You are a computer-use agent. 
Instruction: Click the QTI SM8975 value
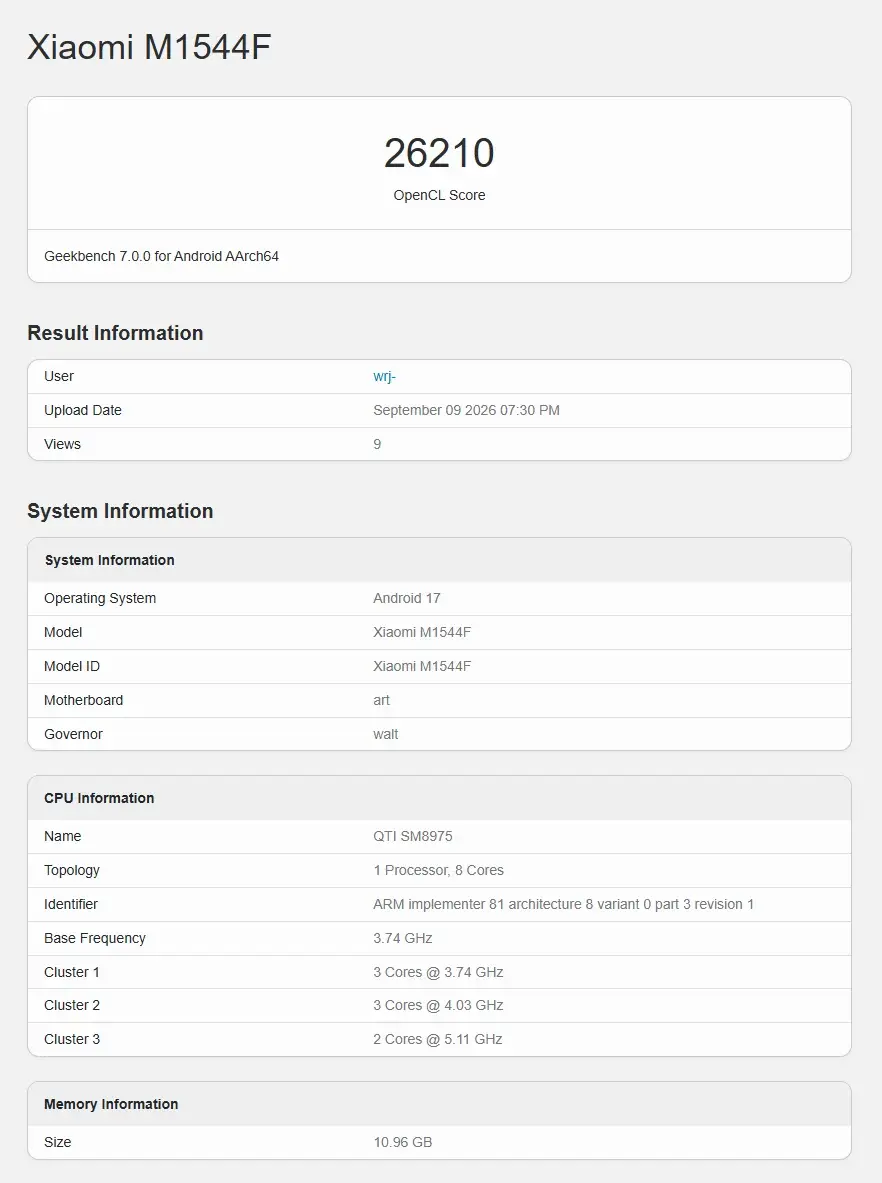coord(413,836)
